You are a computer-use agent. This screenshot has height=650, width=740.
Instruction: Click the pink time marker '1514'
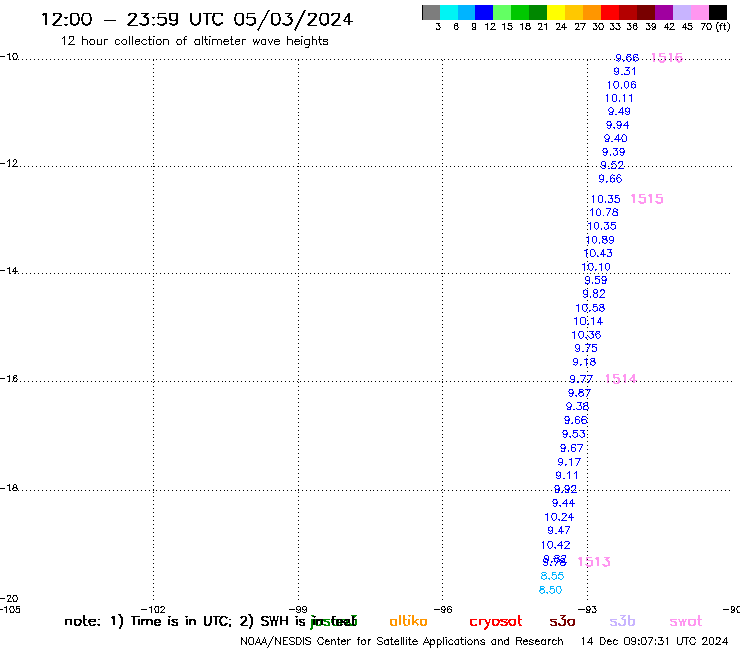(x=621, y=379)
